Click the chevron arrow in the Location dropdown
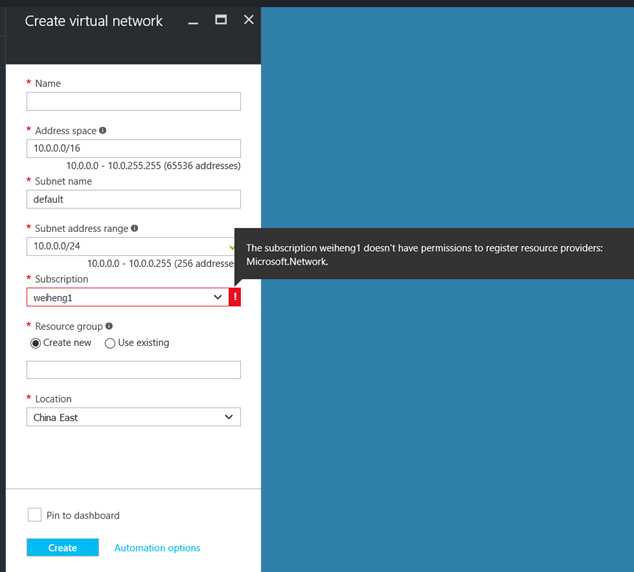 click(229, 417)
